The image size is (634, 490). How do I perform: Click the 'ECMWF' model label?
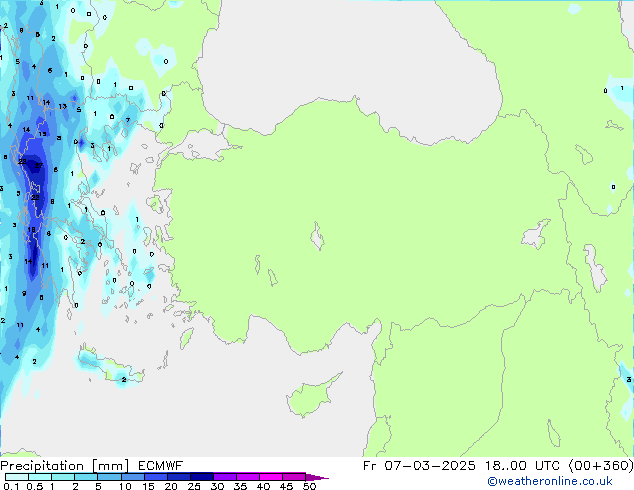[160, 466]
